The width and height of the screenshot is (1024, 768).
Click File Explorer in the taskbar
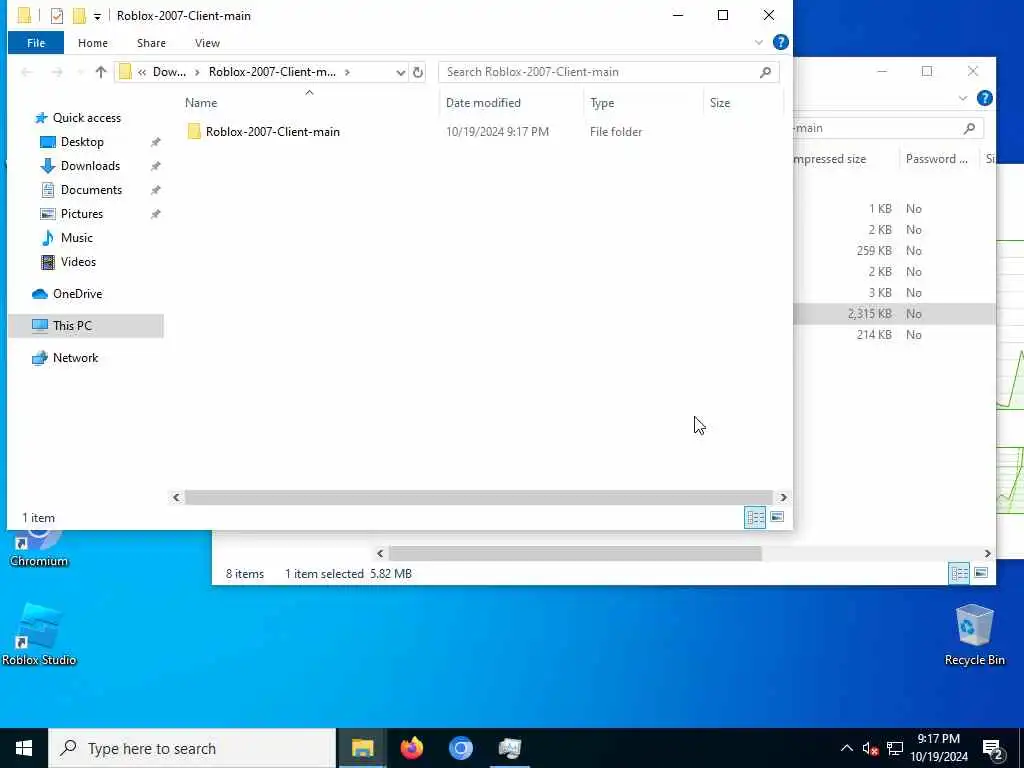[362, 748]
